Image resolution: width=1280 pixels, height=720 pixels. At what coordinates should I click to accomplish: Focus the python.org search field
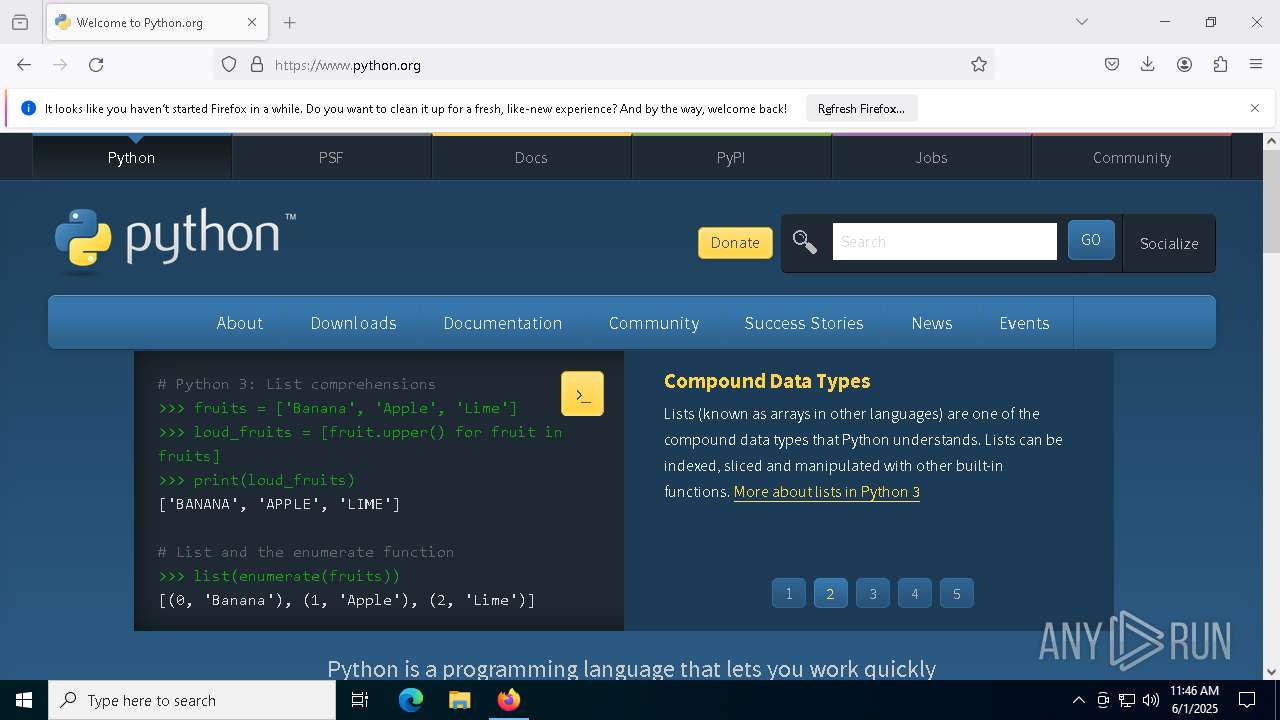pos(944,242)
